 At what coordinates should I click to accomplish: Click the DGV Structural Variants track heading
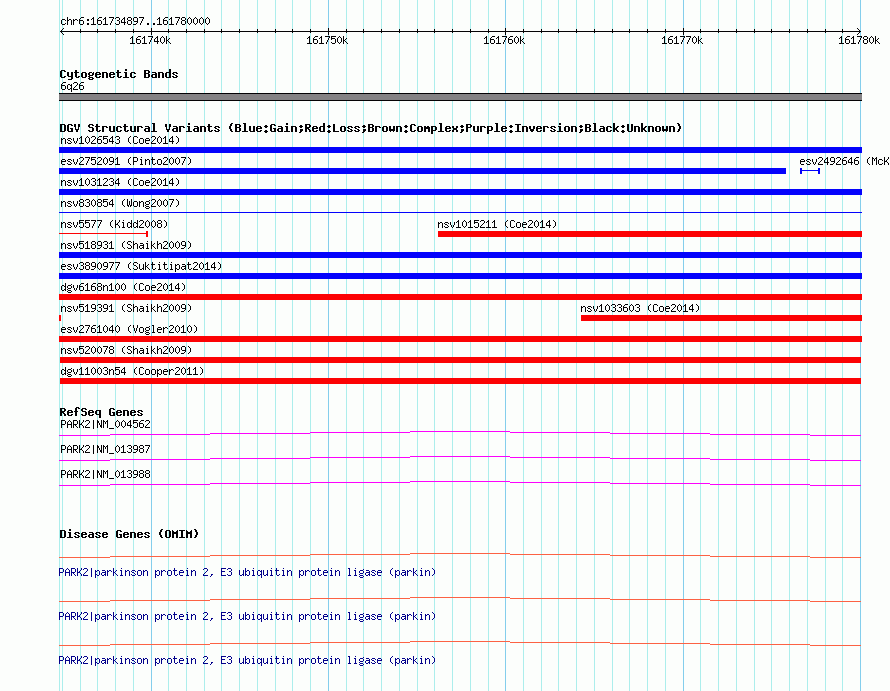[370, 128]
